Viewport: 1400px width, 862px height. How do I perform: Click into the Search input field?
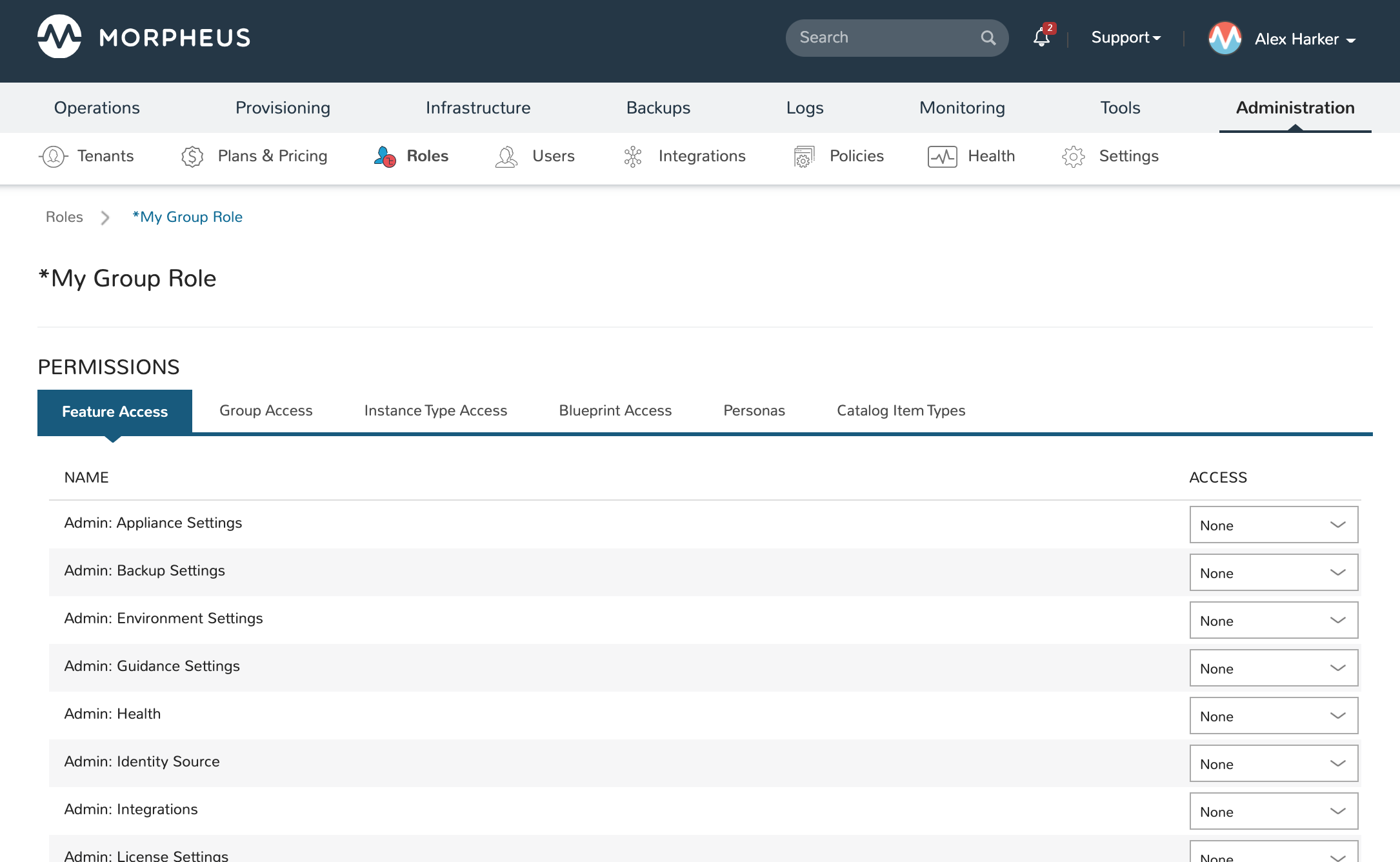point(884,37)
